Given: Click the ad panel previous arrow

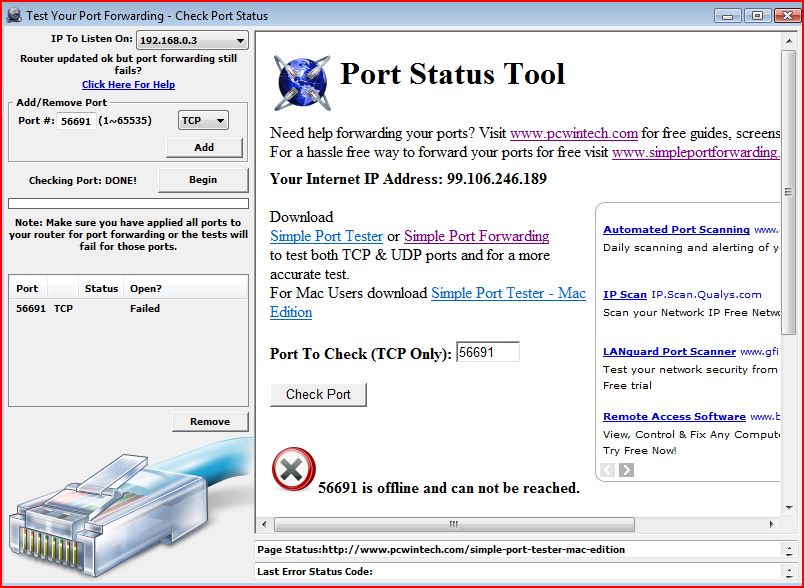Looking at the screenshot, I should (x=608, y=470).
